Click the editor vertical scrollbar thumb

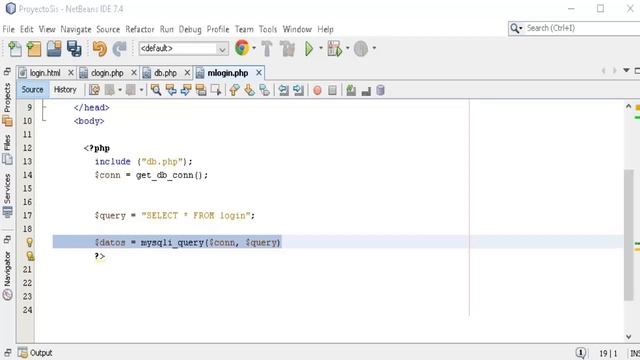click(x=629, y=235)
